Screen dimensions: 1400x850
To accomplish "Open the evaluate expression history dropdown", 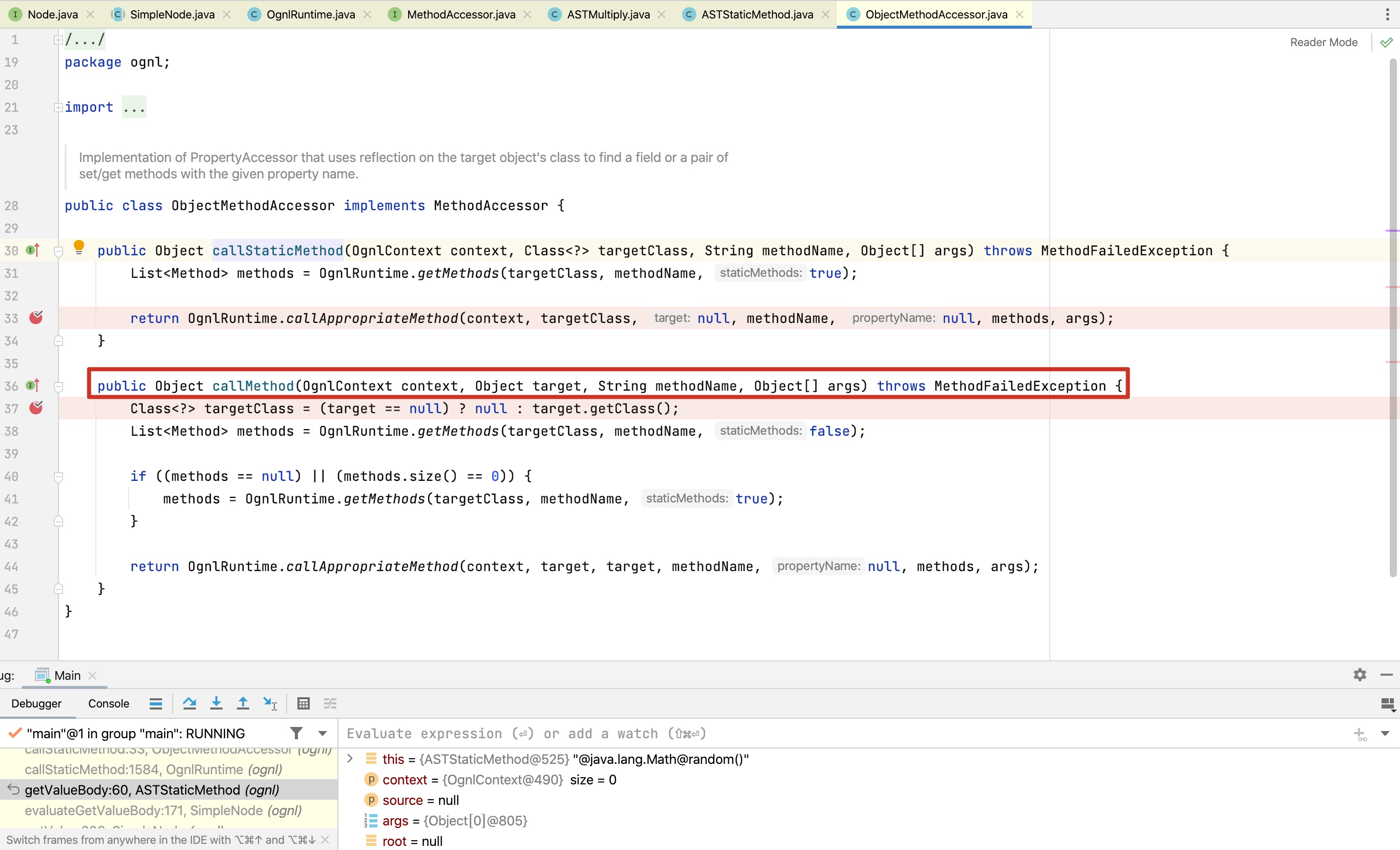I will [1385, 734].
